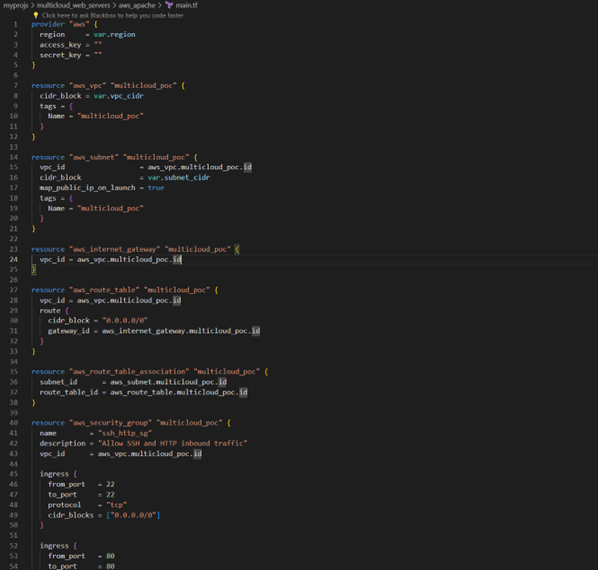Click '"aws_security_group"' resource type string
The height and width of the screenshot is (570, 598).
(x=110, y=423)
